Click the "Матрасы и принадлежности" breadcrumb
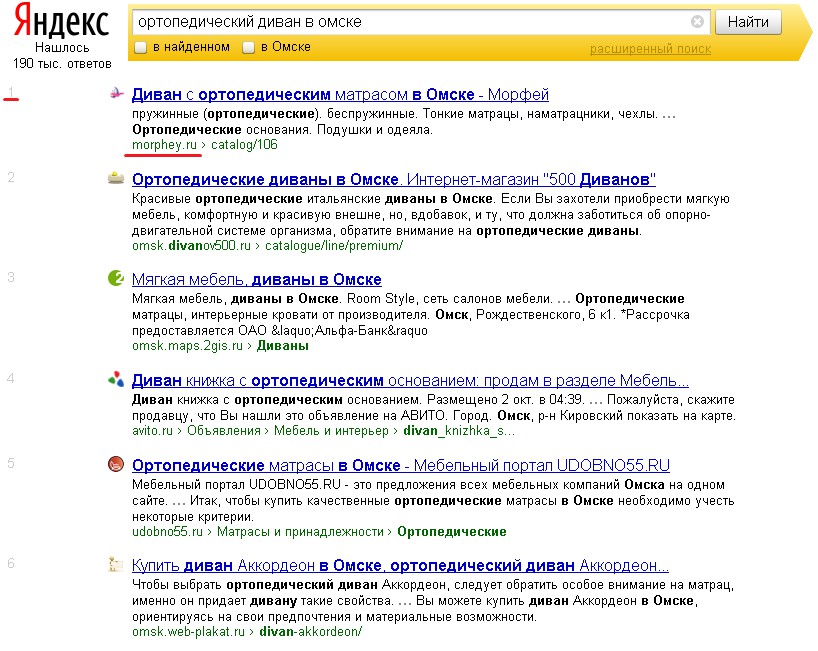The image size is (818, 651). 300,532
